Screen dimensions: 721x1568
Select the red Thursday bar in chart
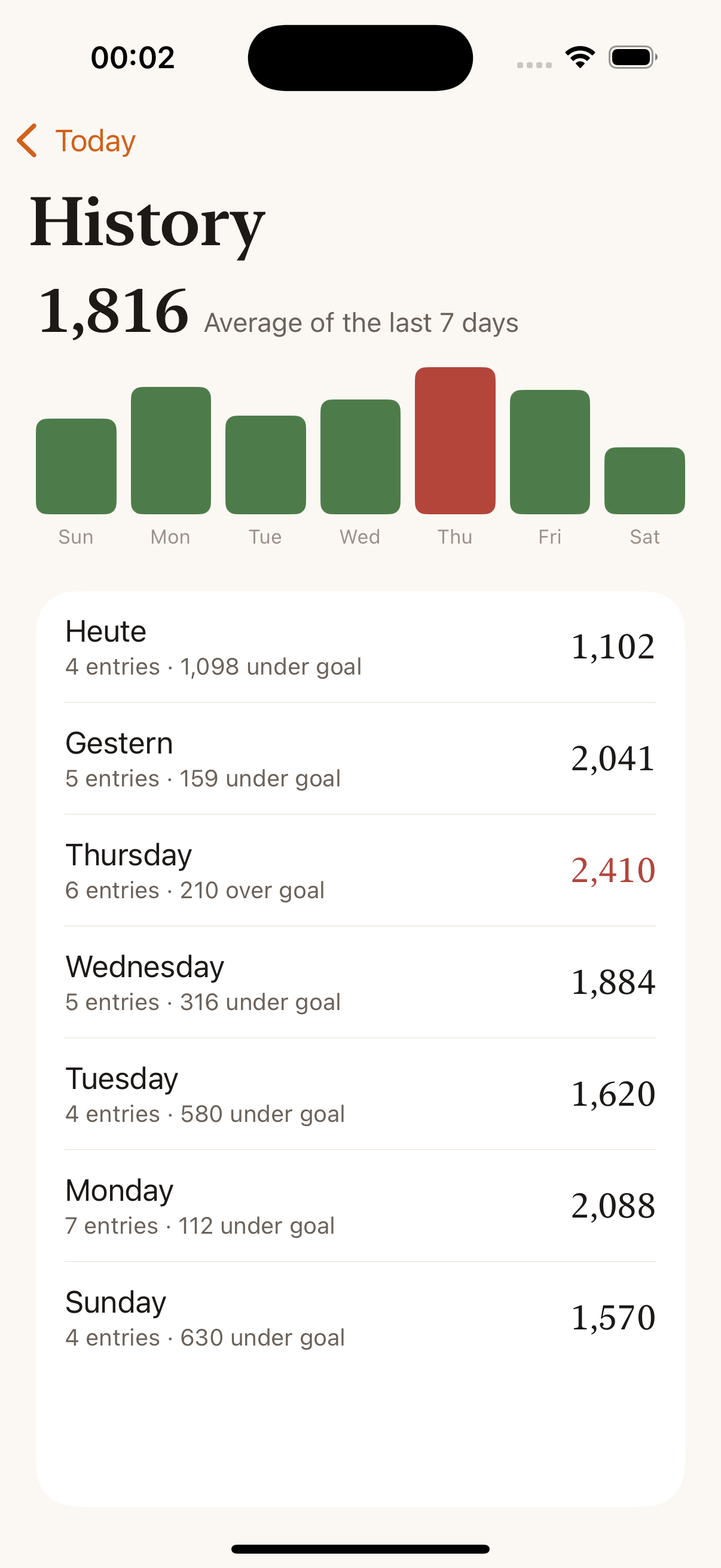point(455,441)
